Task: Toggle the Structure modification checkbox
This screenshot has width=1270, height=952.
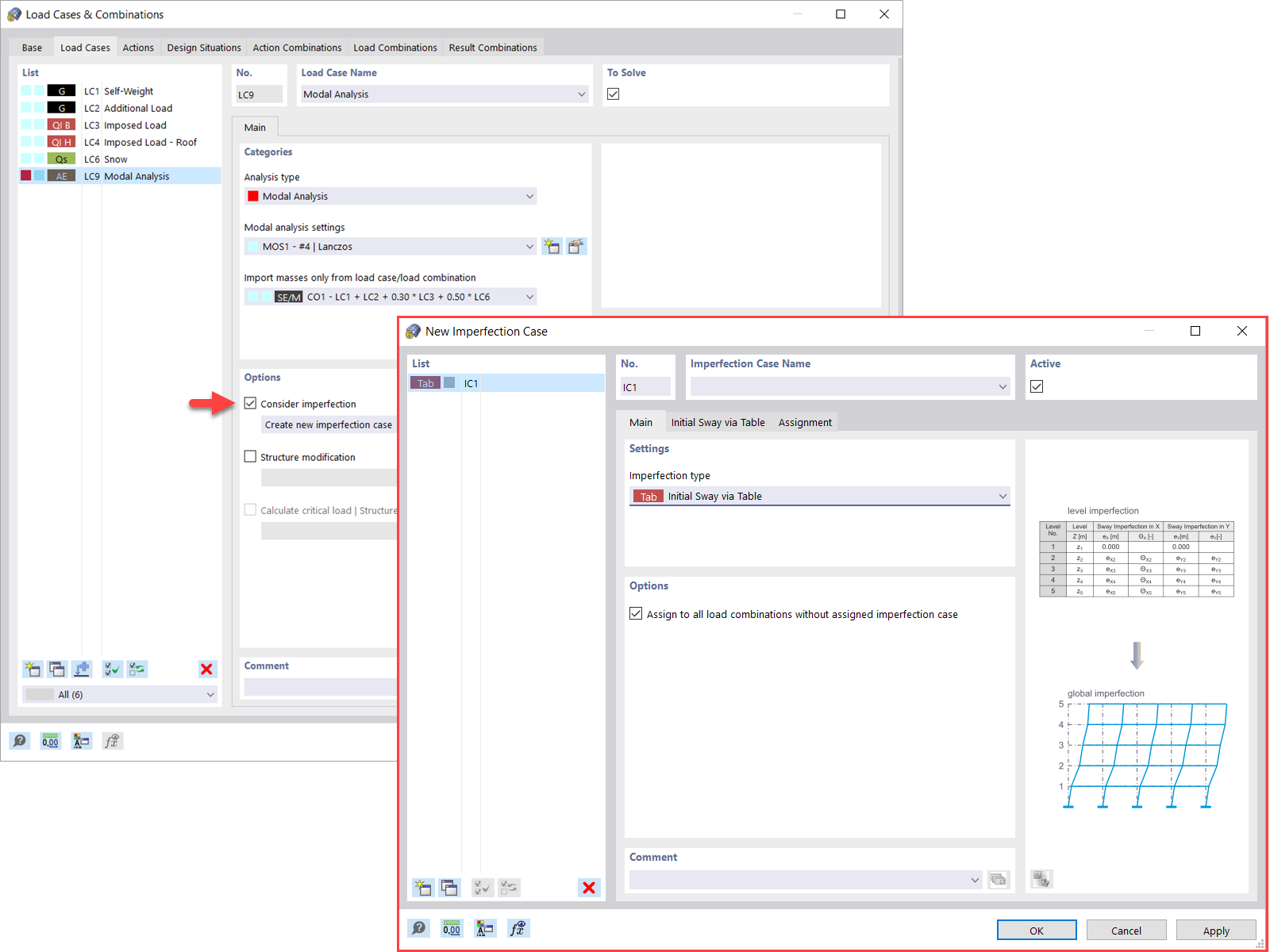Action: (x=251, y=456)
